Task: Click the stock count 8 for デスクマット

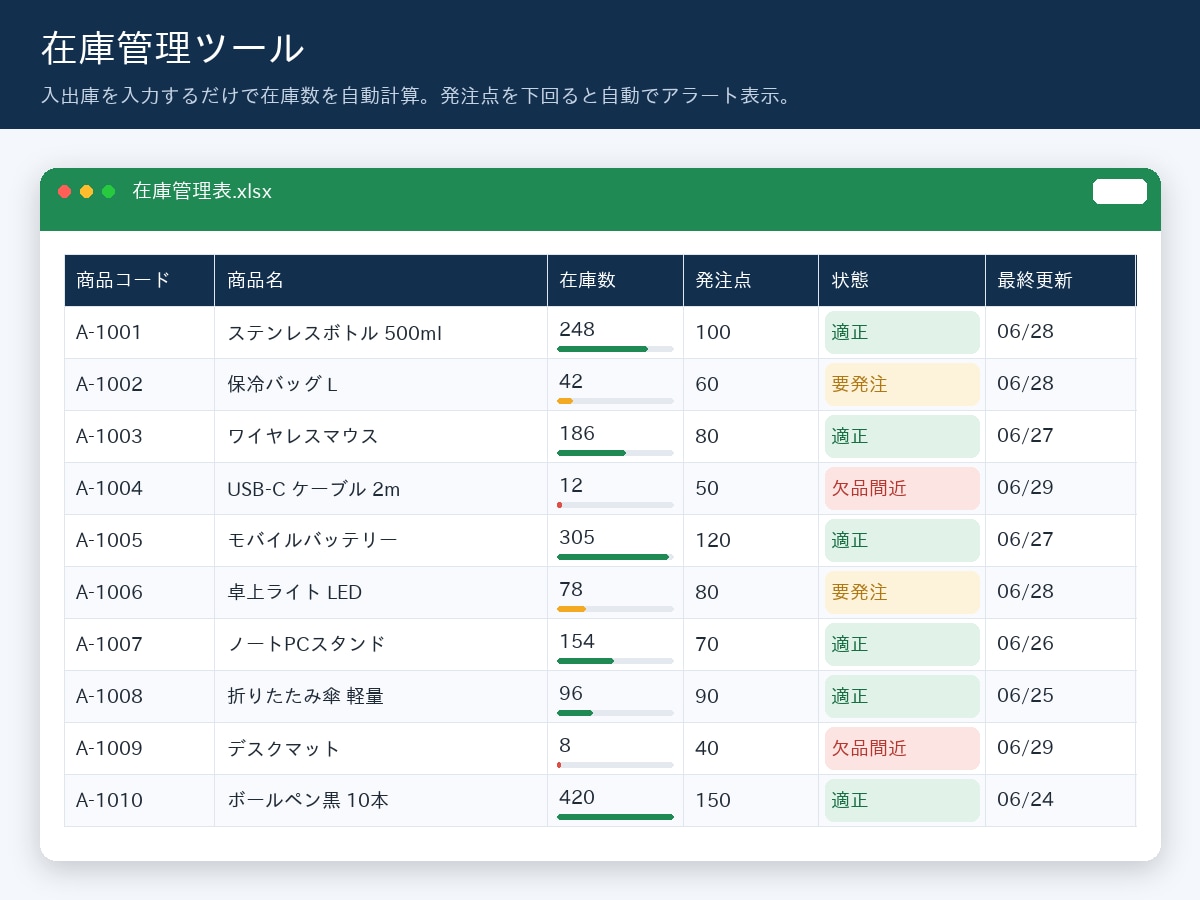Action: 565,745
